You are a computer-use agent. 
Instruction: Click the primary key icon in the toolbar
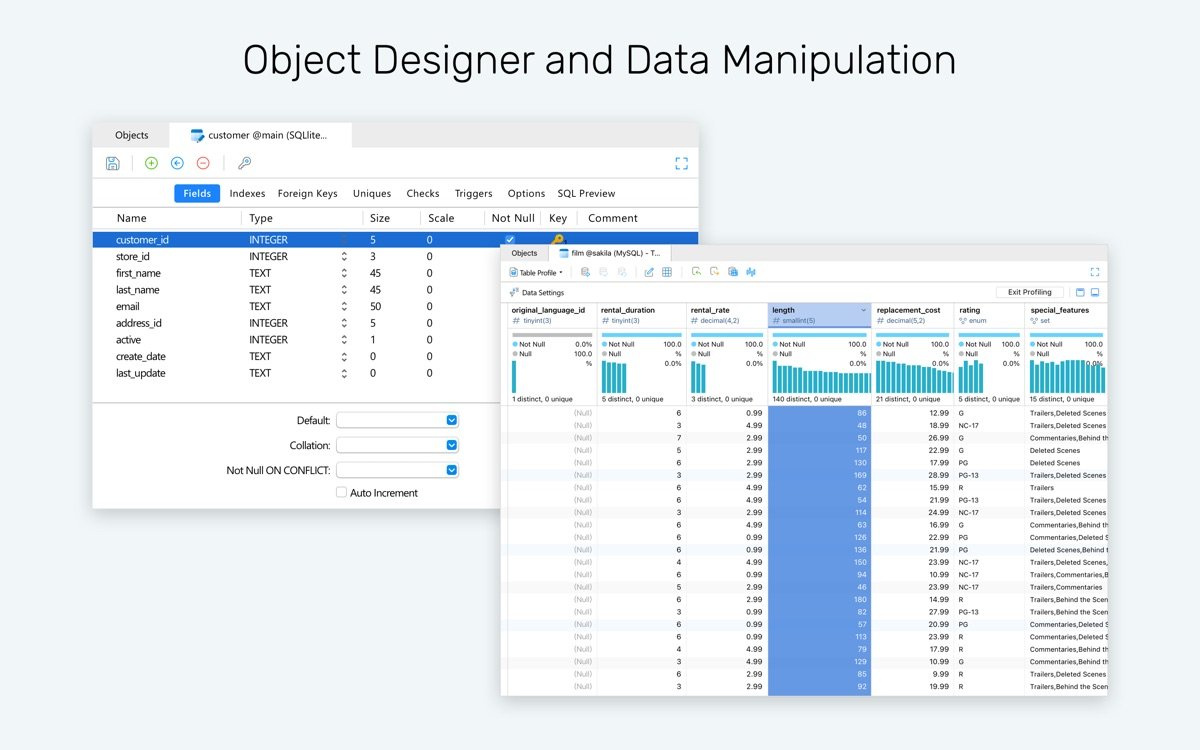(x=244, y=163)
